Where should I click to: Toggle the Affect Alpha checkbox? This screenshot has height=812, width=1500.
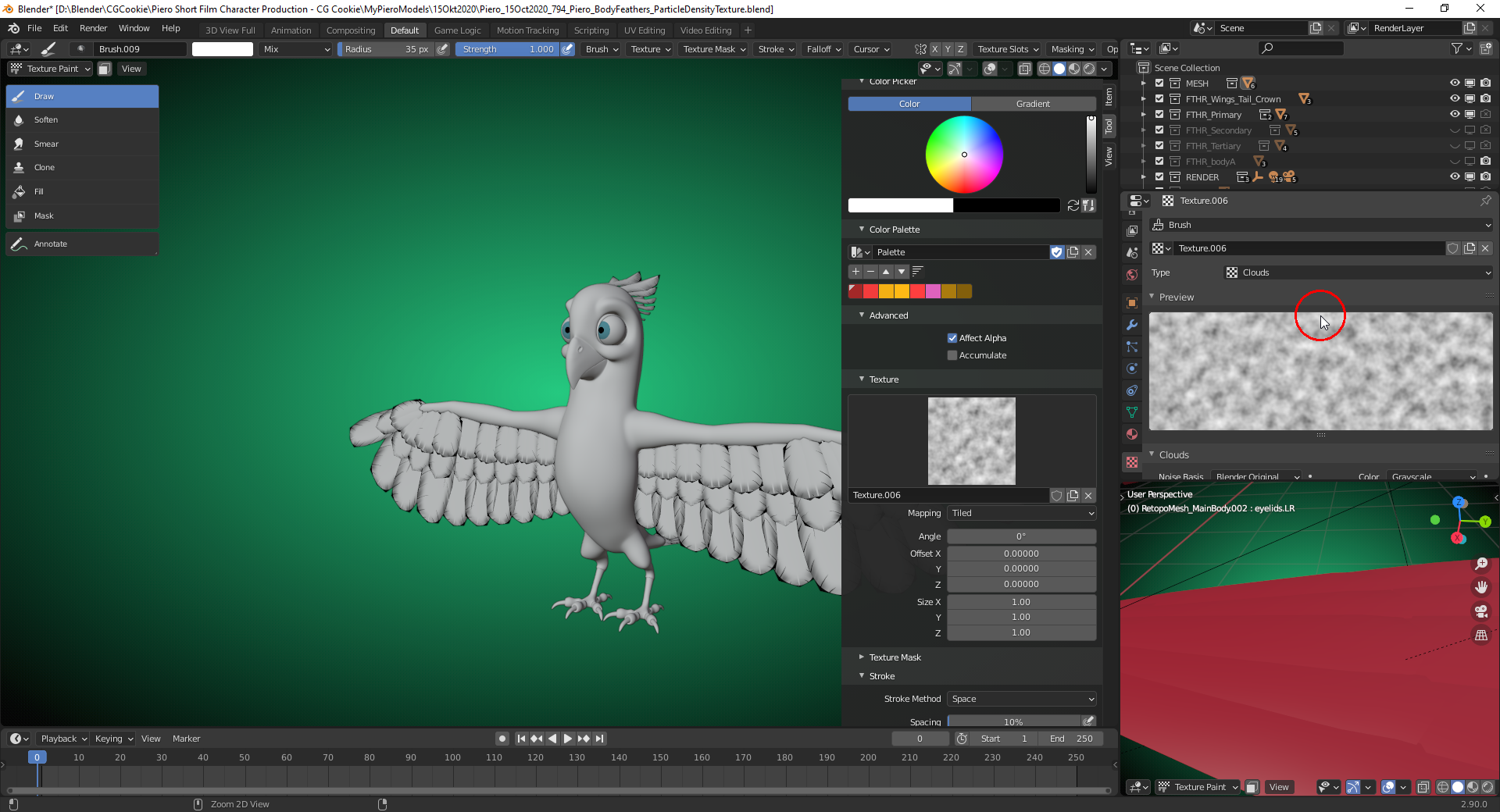[952, 338]
